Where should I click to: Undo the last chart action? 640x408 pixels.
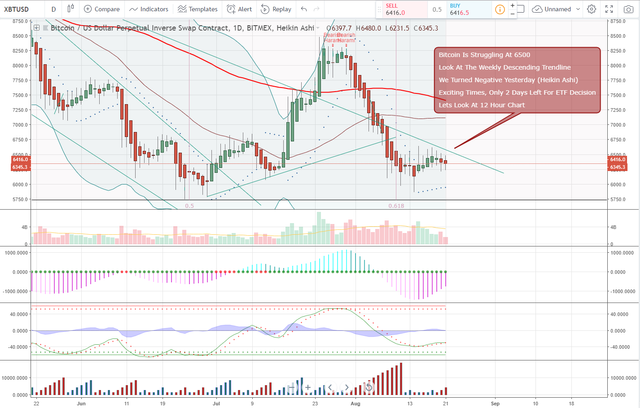pyautogui.click(x=304, y=9)
